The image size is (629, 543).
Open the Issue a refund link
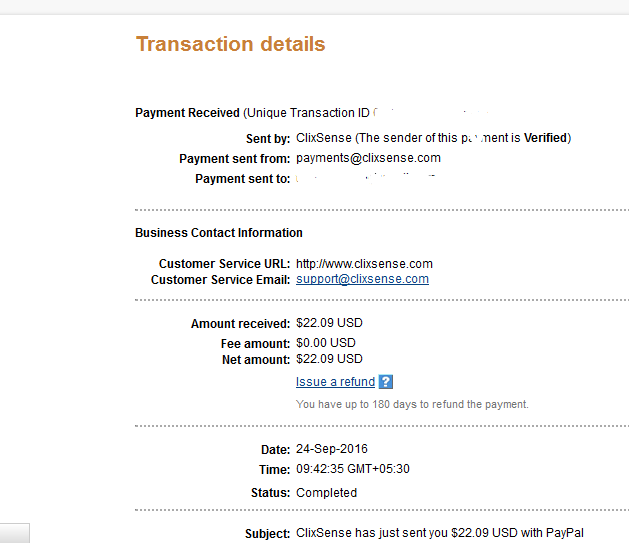[335, 382]
